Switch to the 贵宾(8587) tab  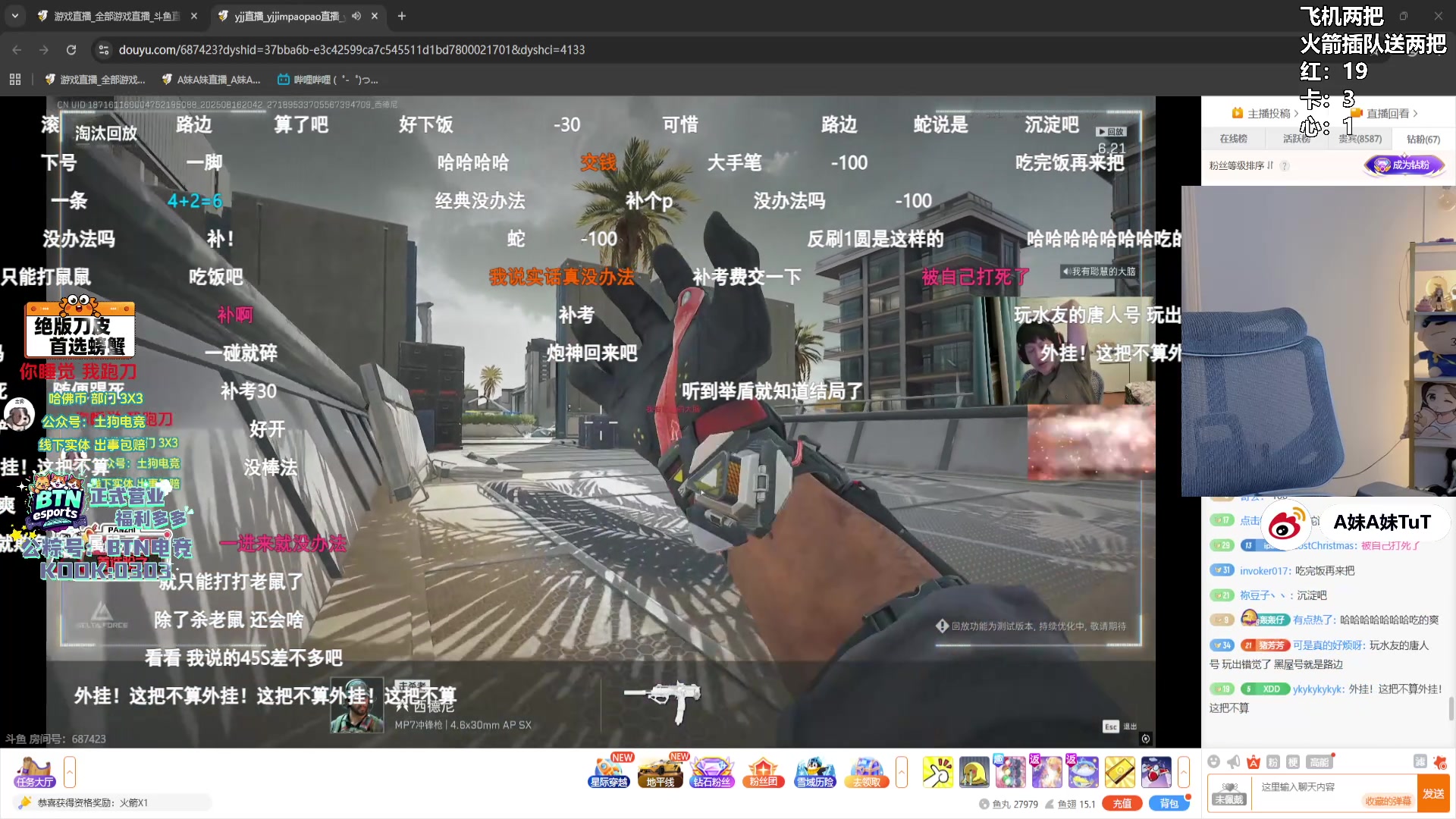(1360, 139)
